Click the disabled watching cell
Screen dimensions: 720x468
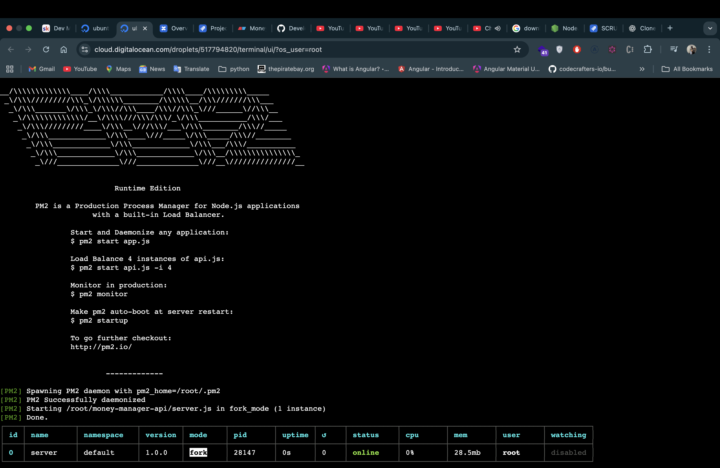[x=568, y=452]
